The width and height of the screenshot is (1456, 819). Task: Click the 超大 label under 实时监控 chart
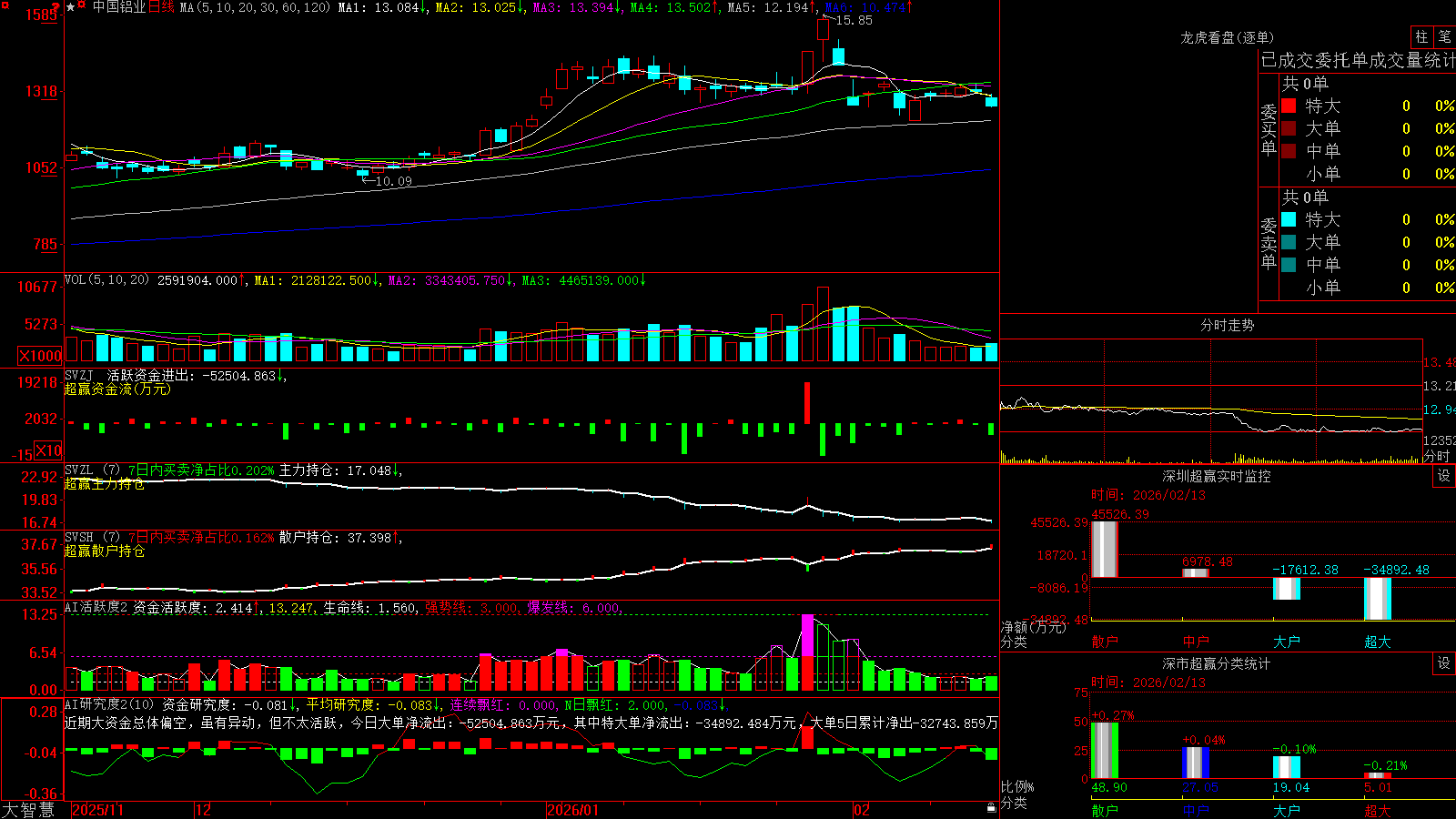pyautogui.click(x=1378, y=642)
